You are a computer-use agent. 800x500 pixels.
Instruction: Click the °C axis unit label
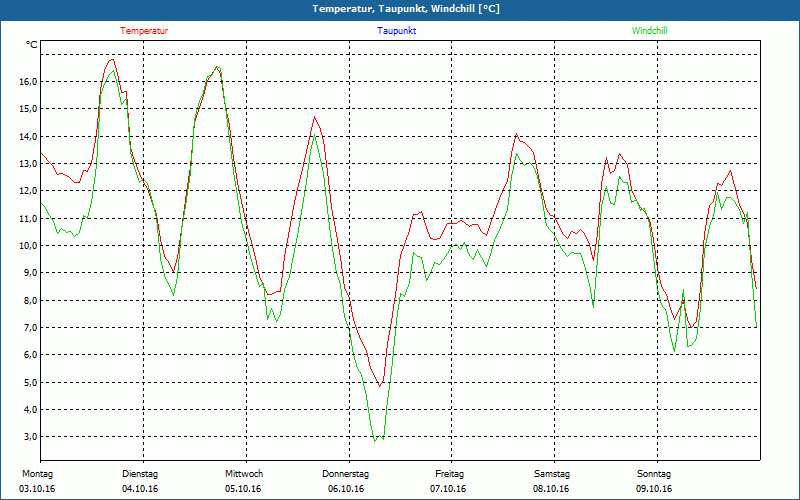tap(32, 45)
